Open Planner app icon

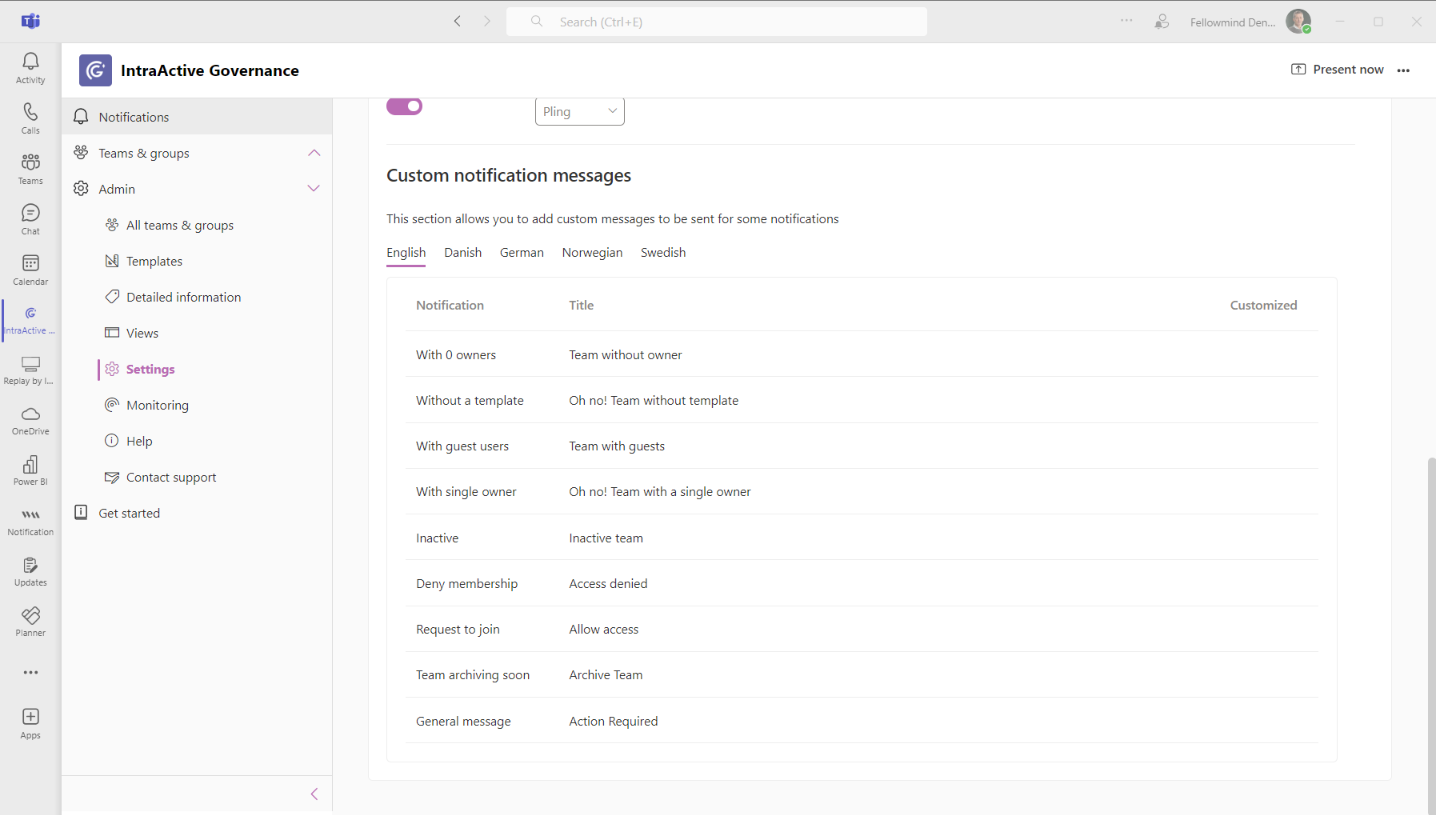[30, 621]
